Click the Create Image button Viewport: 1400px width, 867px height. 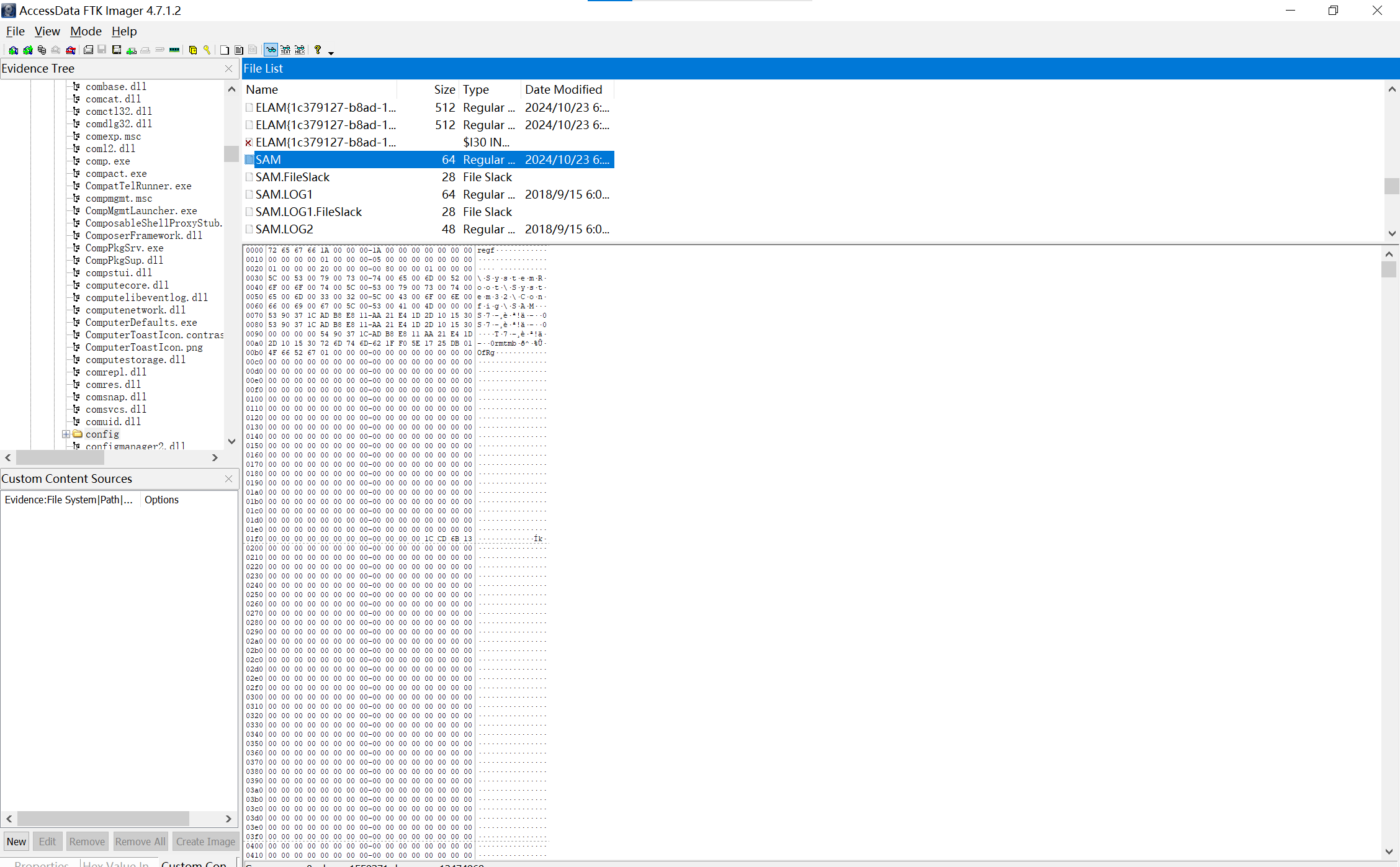[x=205, y=842]
